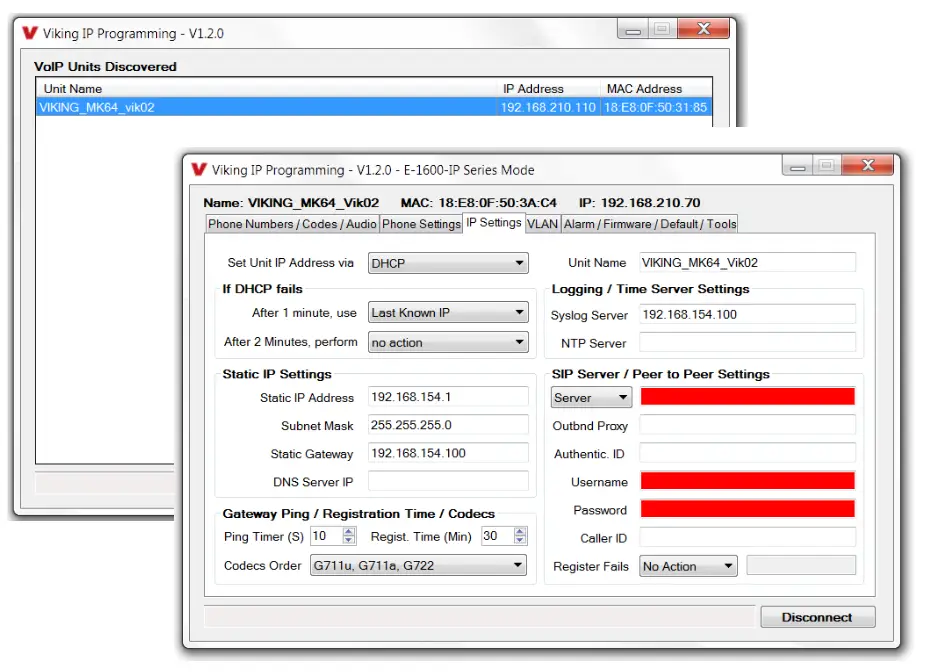
Task: Open the After 2 Minutes perform dropdown
Action: click(x=448, y=342)
